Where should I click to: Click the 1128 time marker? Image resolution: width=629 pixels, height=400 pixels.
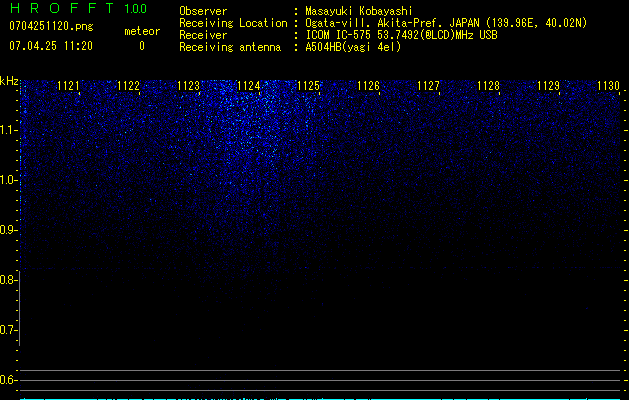pyautogui.click(x=488, y=86)
